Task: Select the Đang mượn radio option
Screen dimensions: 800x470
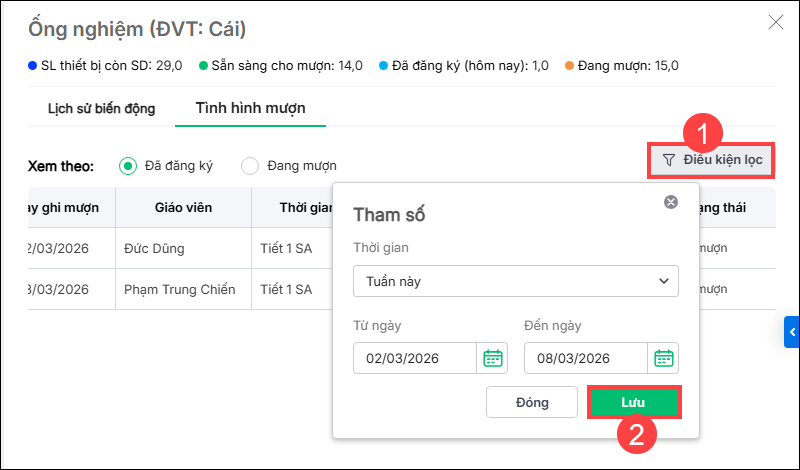Action: pyautogui.click(x=250, y=166)
